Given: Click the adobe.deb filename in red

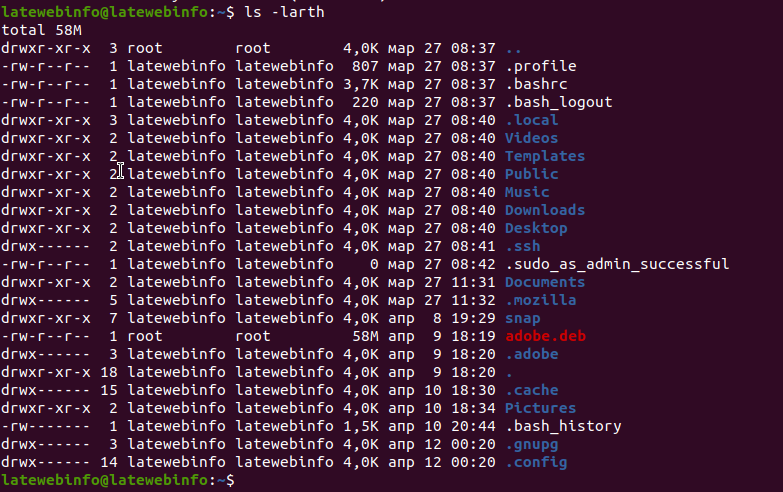Looking at the screenshot, I should [x=545, y=336].
